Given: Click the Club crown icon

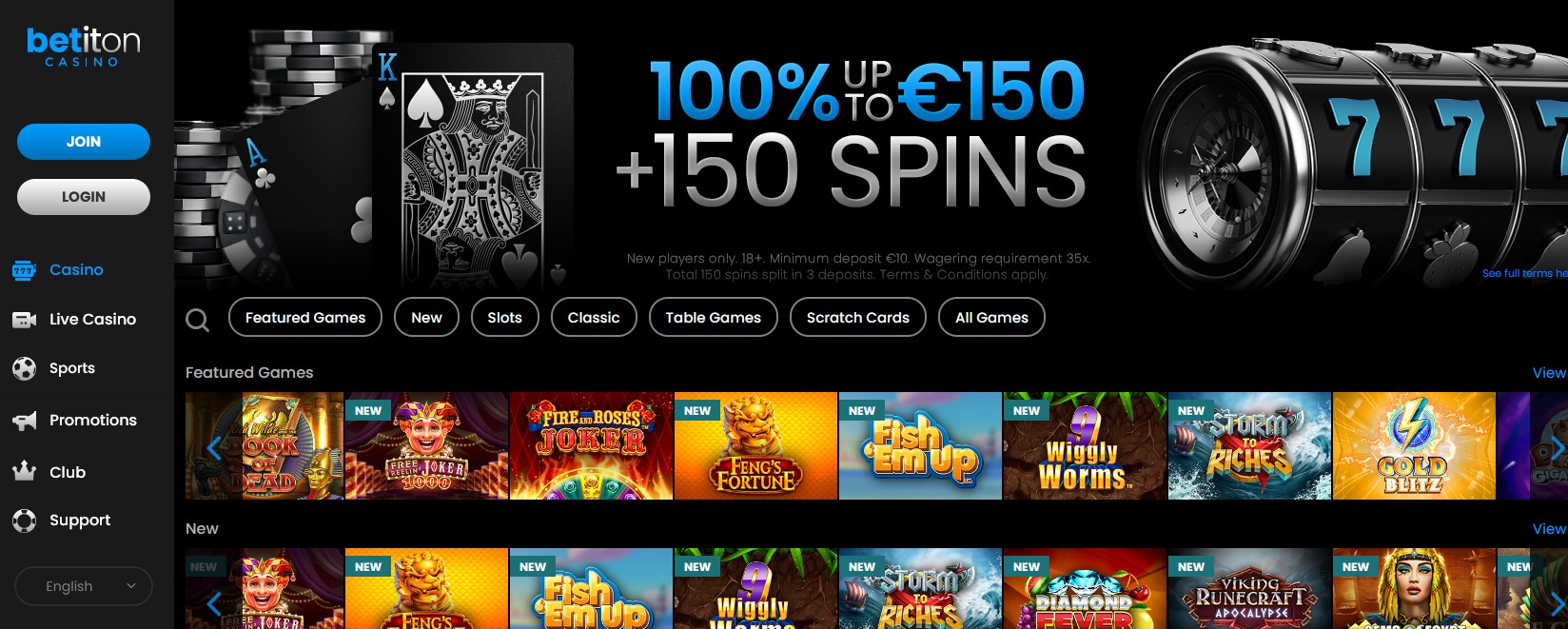Looking at the screenshot, I should point(24,471).
